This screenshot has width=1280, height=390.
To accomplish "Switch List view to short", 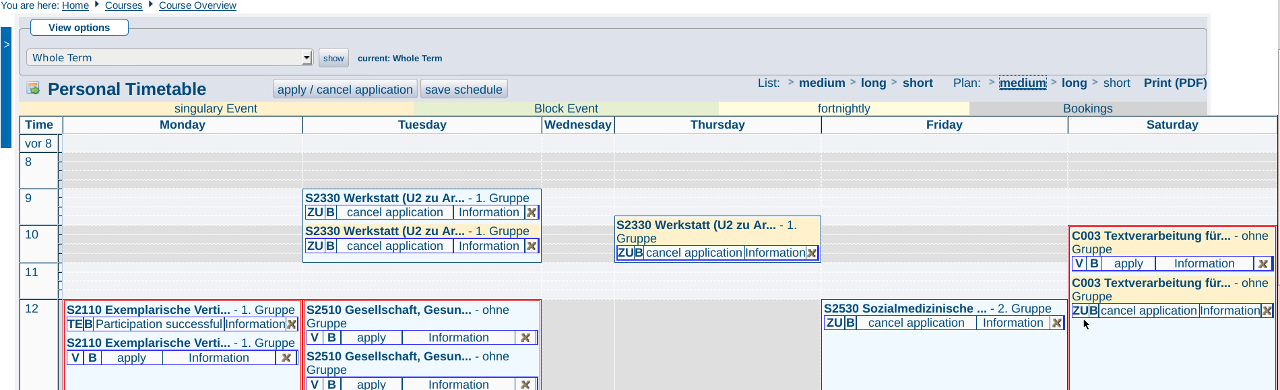I will pos(917,83).
